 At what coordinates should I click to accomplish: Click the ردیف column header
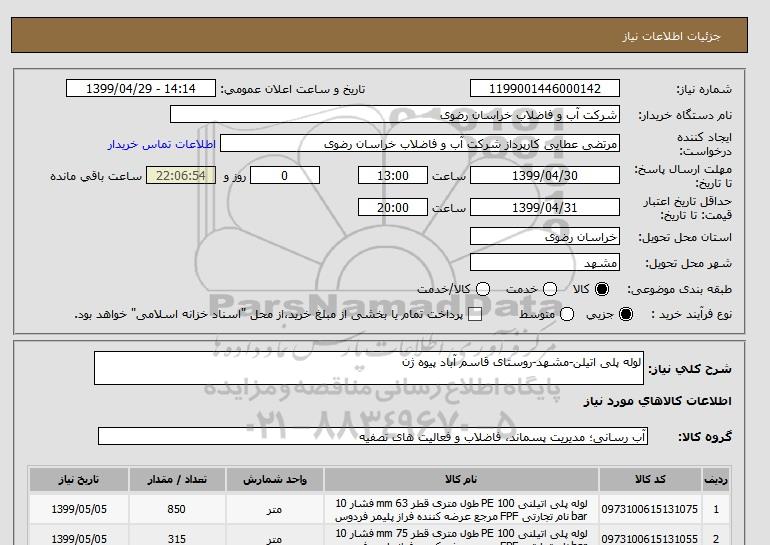click(x=715, y=480)
